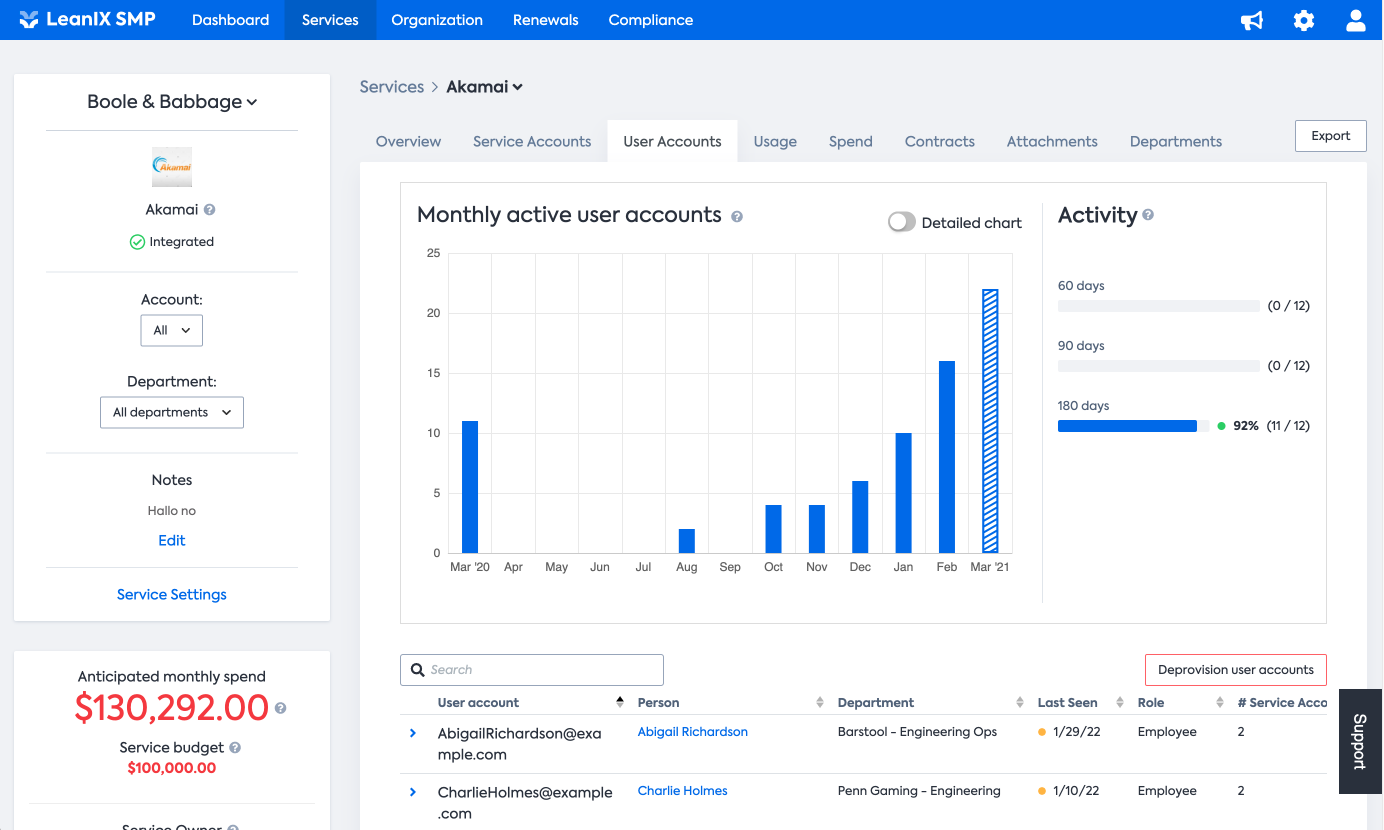Expand the AbigailRichardson@example.com row
1384x830 pixels.
pyautogui.click(x=413, y=733)
